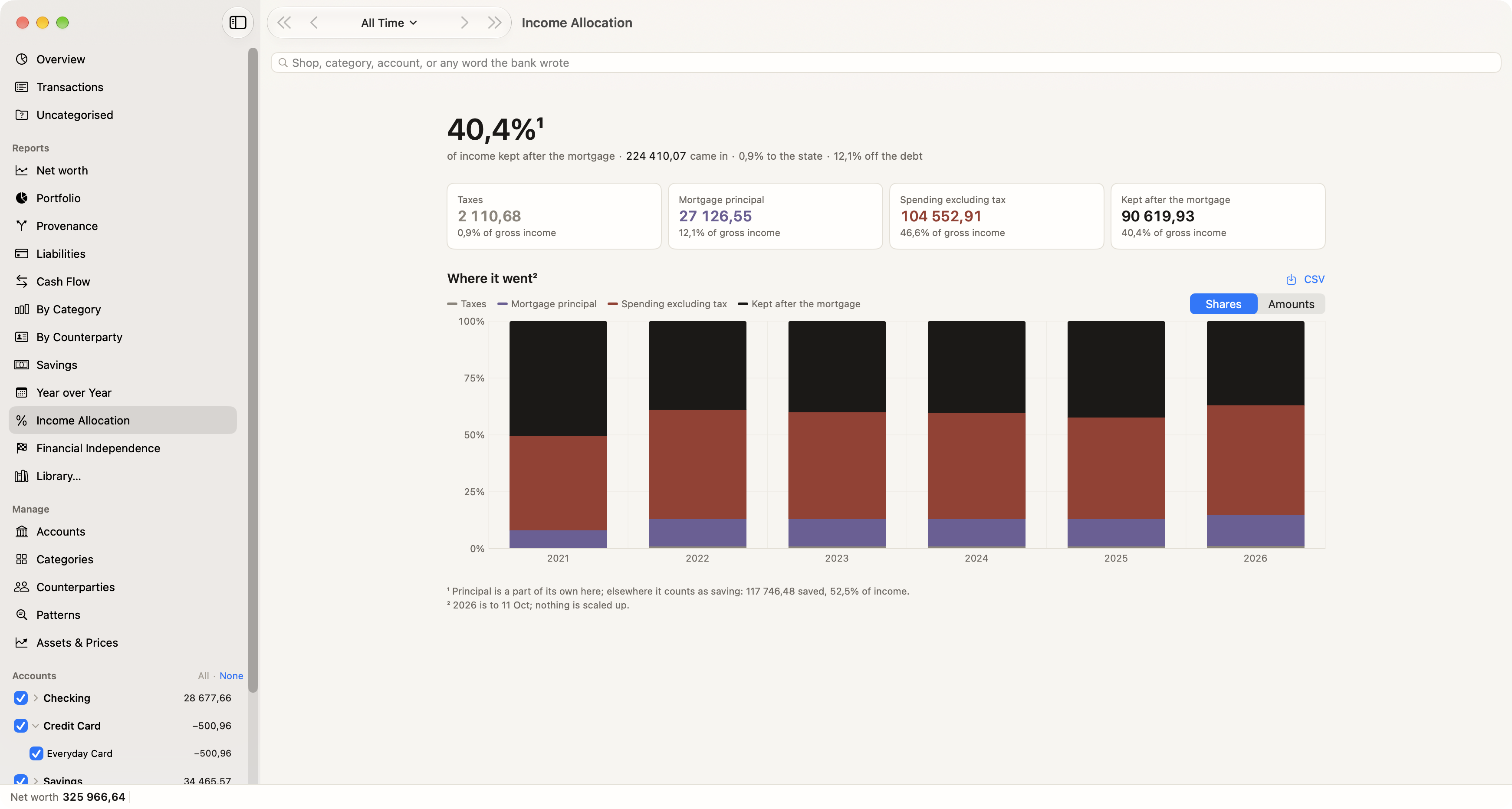Click None to deselect all accounts
1512x809 pixels.
[x=231, y=676]
